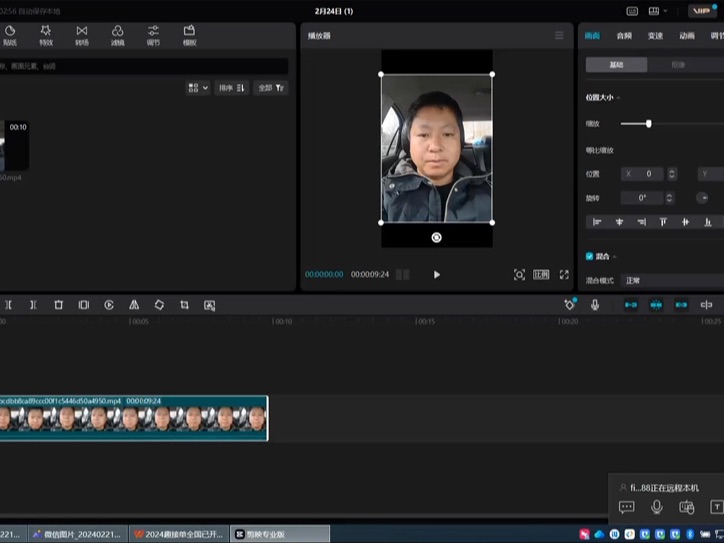Click the player fullscreen icon

click(x=564, y=275)
